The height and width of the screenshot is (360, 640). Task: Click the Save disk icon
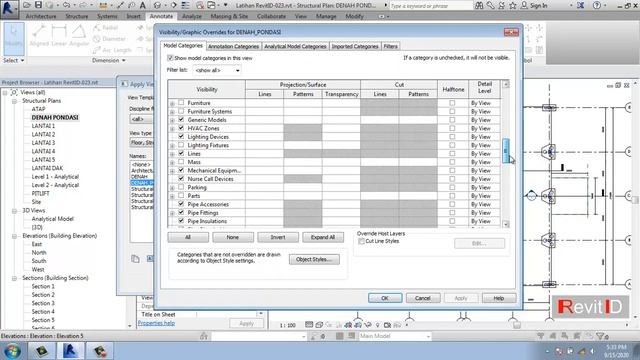click(38, 5)
